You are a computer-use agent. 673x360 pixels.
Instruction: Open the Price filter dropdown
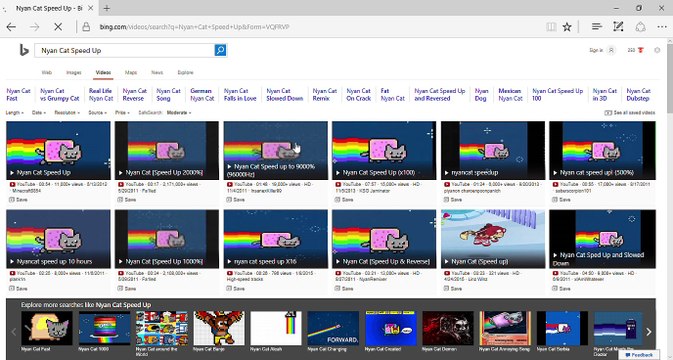(122, 113)
